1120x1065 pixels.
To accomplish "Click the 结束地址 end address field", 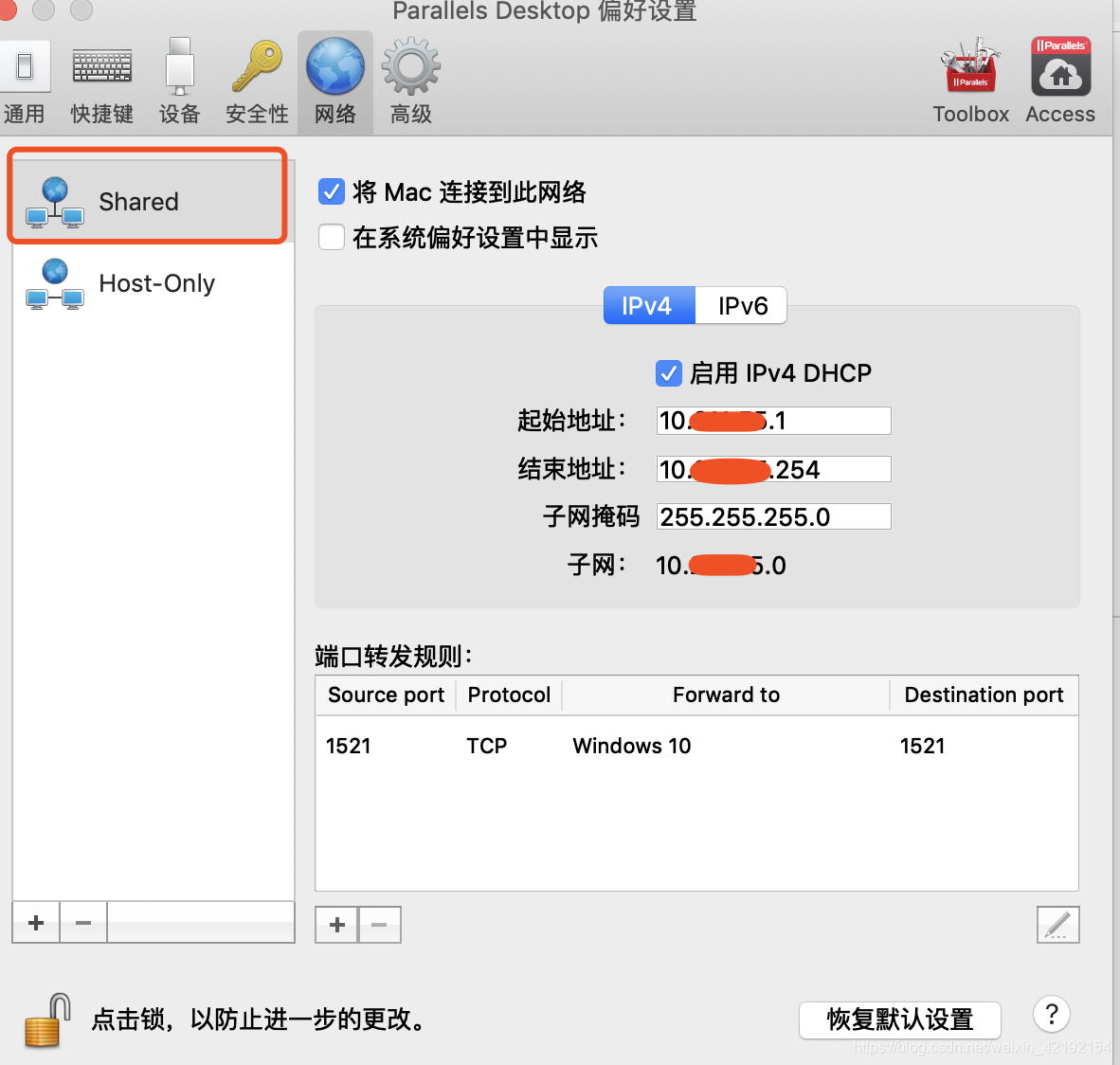I will coord(773,469).
